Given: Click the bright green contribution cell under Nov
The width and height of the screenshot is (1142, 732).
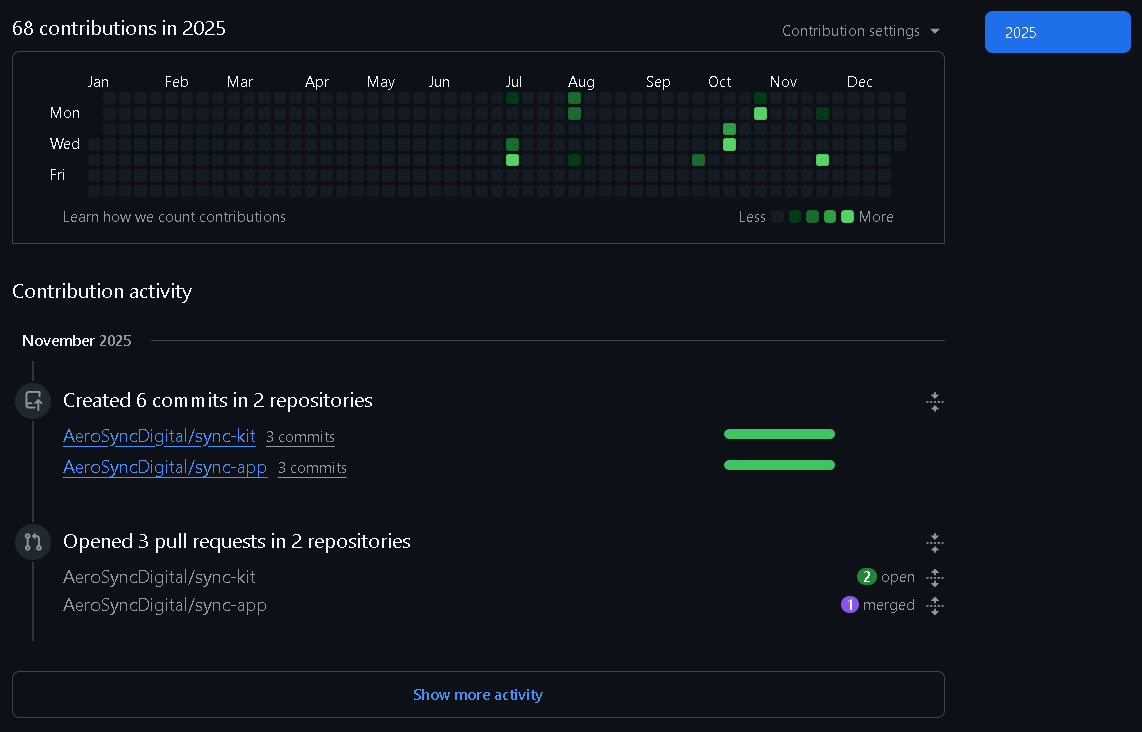Looking at the screenshot, I should pyautogui.click(x=760, y=114).
